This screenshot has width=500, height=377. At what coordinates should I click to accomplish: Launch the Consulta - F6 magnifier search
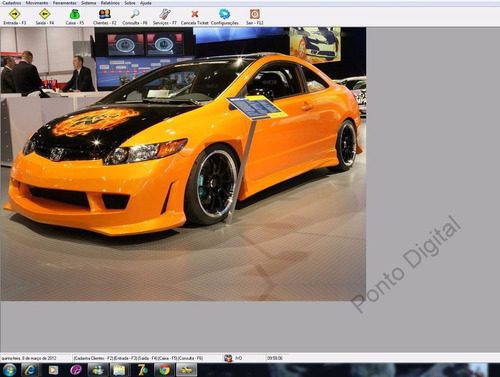(x=135, y=17)
